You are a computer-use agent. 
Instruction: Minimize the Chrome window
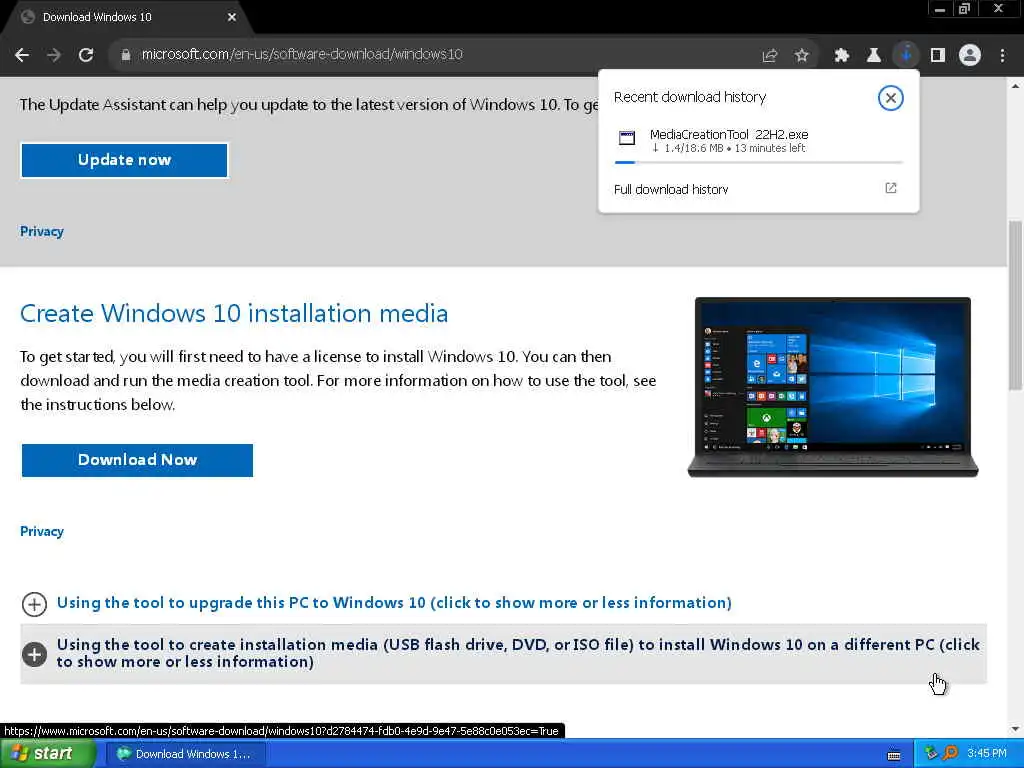point(940,9)
